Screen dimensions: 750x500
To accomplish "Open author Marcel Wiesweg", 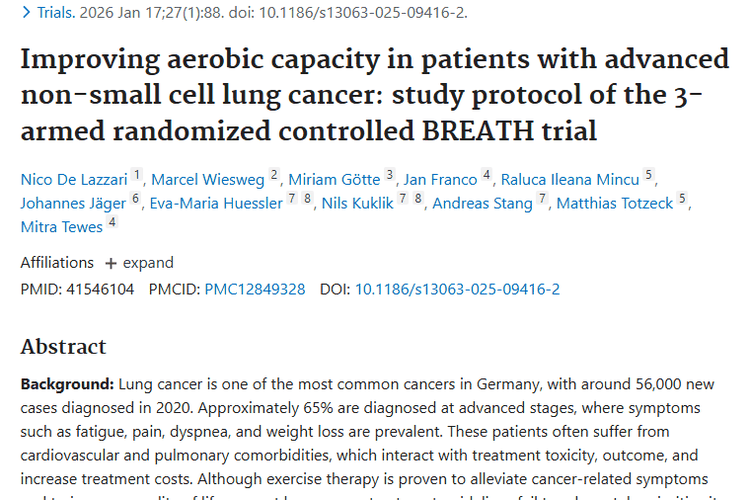I will point(209,180).
